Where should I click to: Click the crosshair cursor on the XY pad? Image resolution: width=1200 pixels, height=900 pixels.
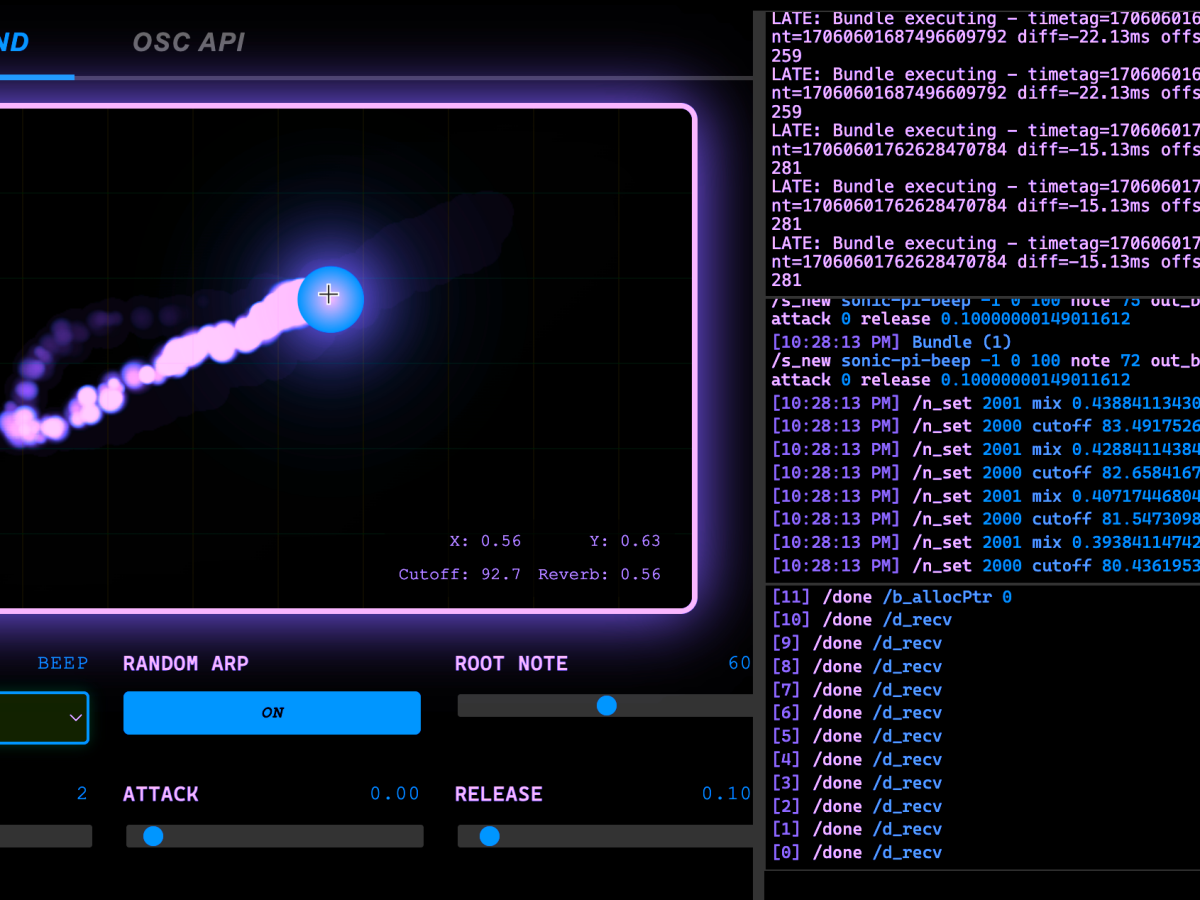[329, 294]
